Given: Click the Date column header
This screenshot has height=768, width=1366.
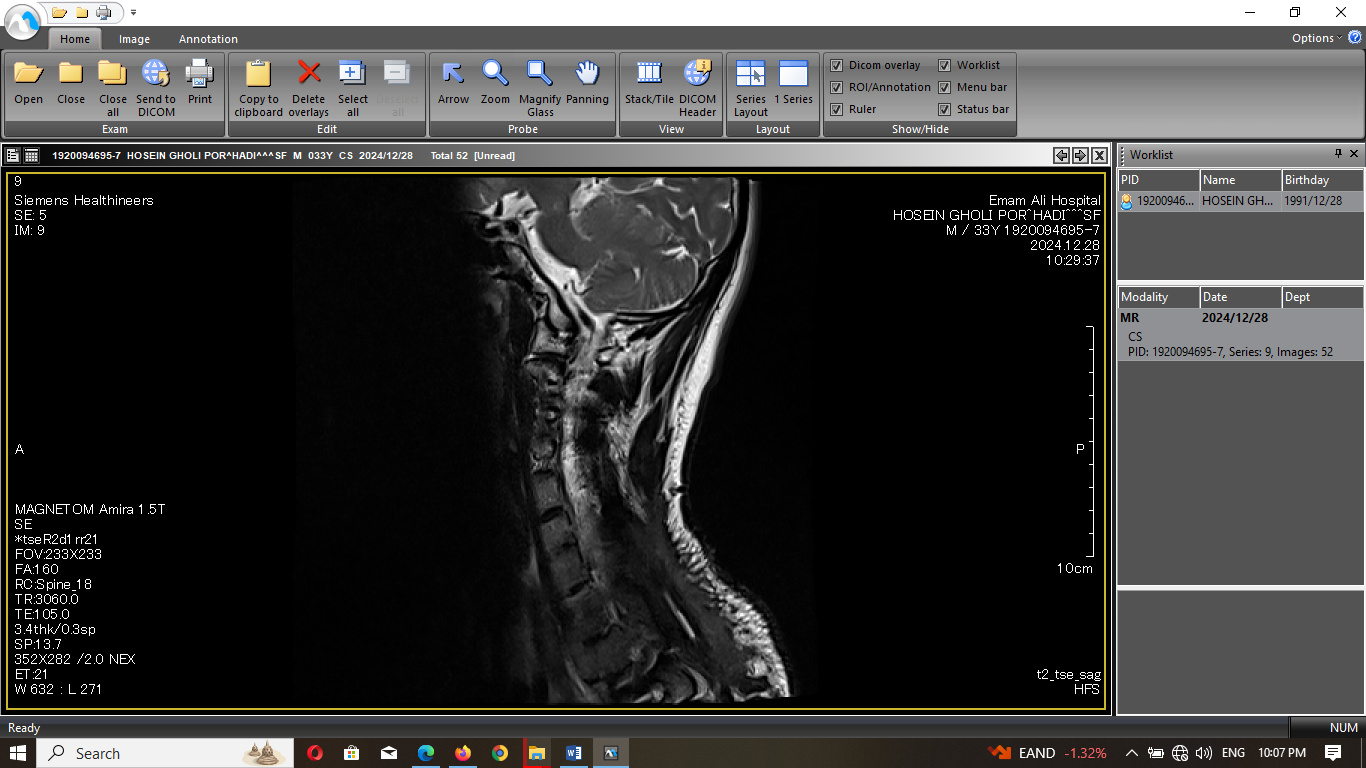Looking at the screenshot, I should (1240, 297).
